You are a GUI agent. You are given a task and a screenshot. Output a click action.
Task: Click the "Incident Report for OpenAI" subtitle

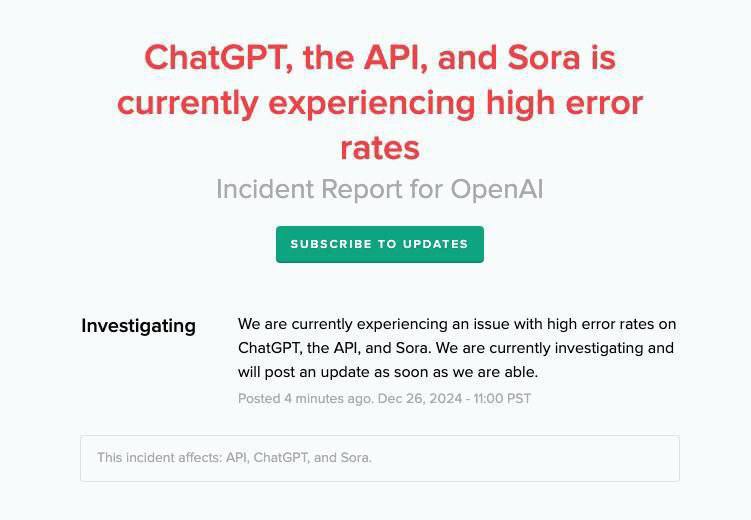(379, 189)
